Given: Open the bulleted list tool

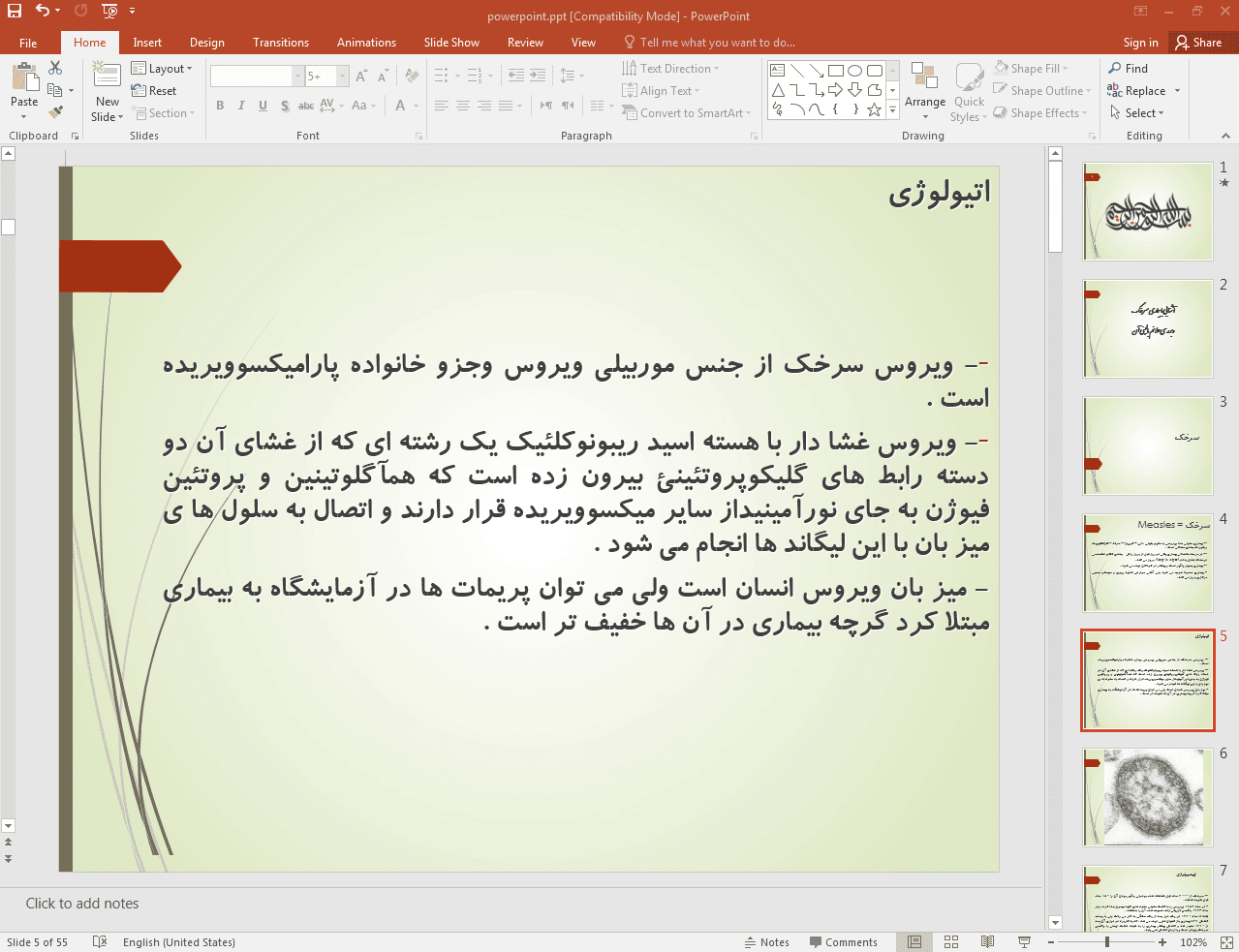Looking at the screenshot, I should 439,75.
